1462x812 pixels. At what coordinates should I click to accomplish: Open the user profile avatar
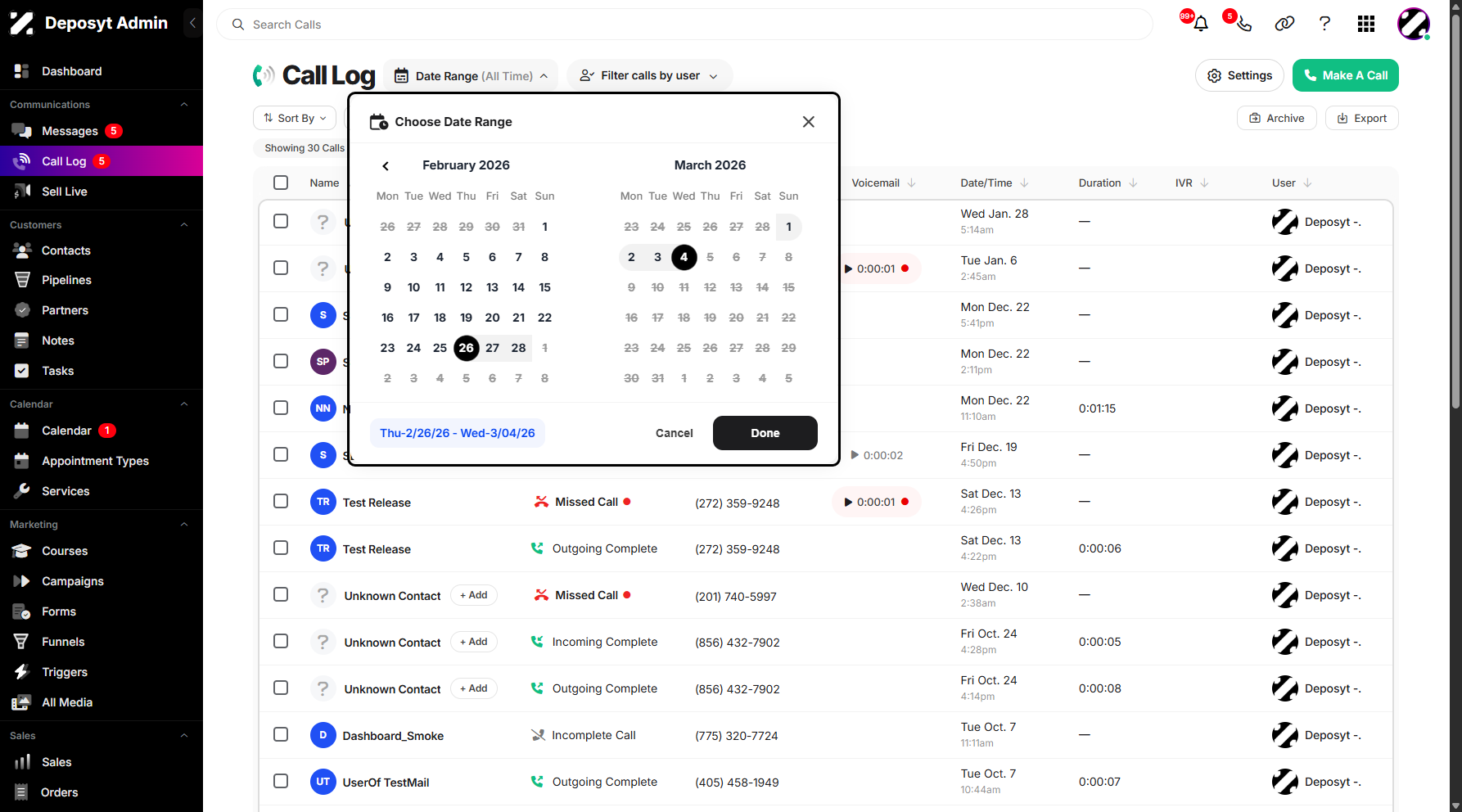tap(1413, 24)
